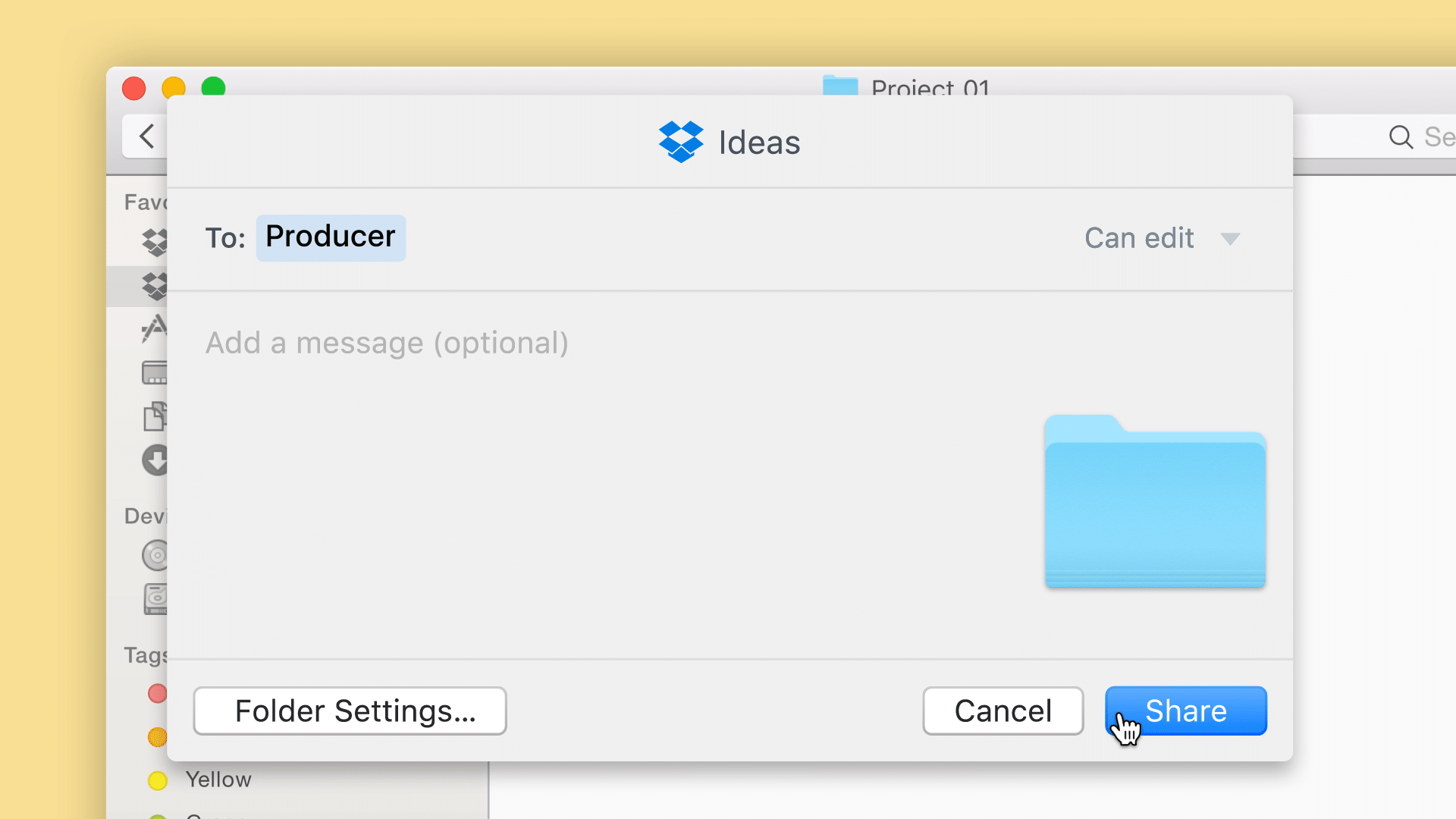Click the Dropbox logo beside Ideas
The height and width of the screenshot is (819, 1456).
680,142
